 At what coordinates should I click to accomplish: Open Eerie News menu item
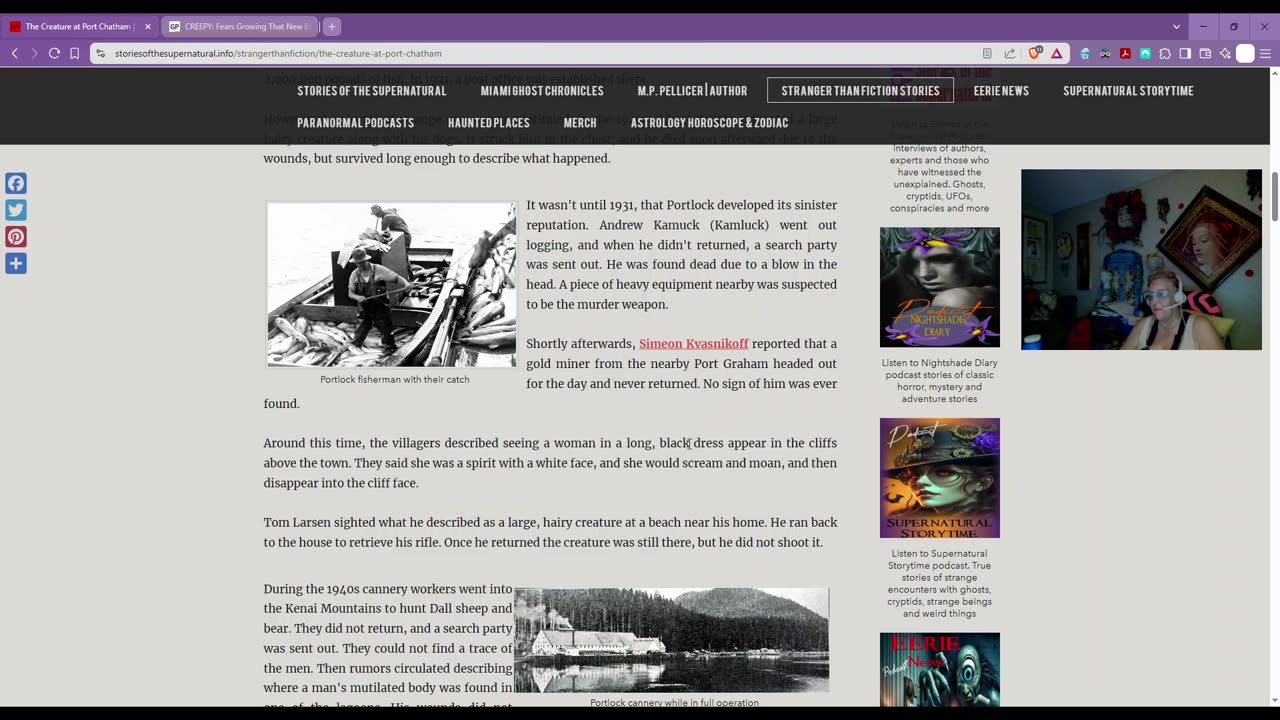tap(1001, 91)
